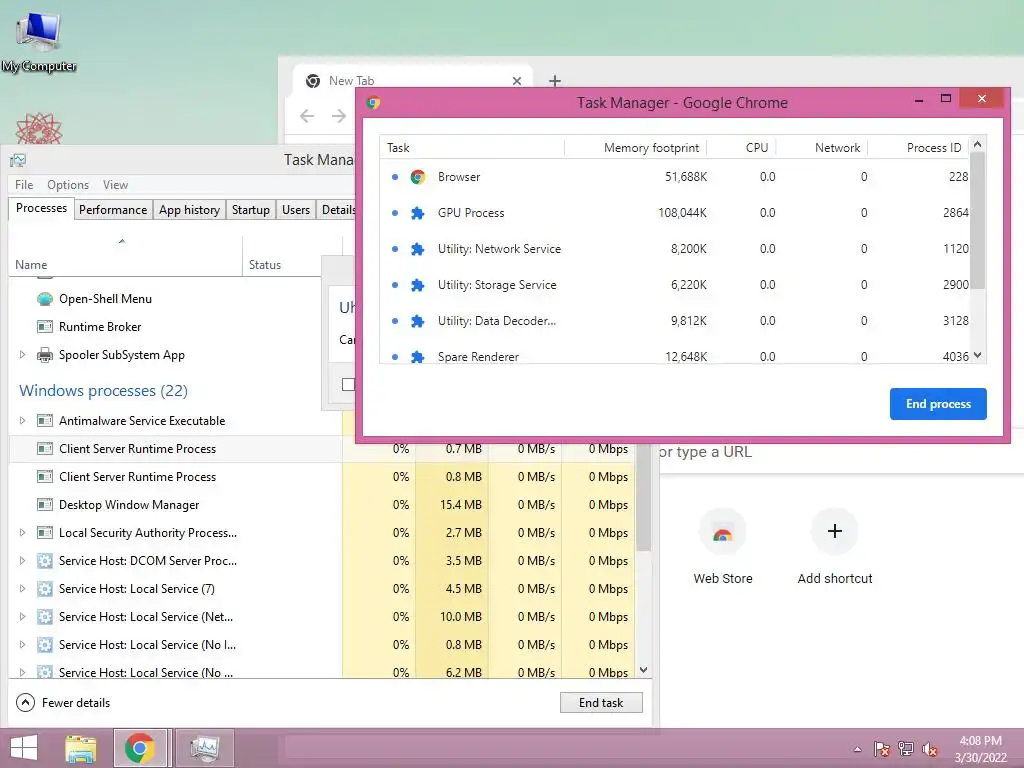This screenshot has height=768, width=1024.
Task: Click the Action Center flag tray icon
Action: [882, 749]
